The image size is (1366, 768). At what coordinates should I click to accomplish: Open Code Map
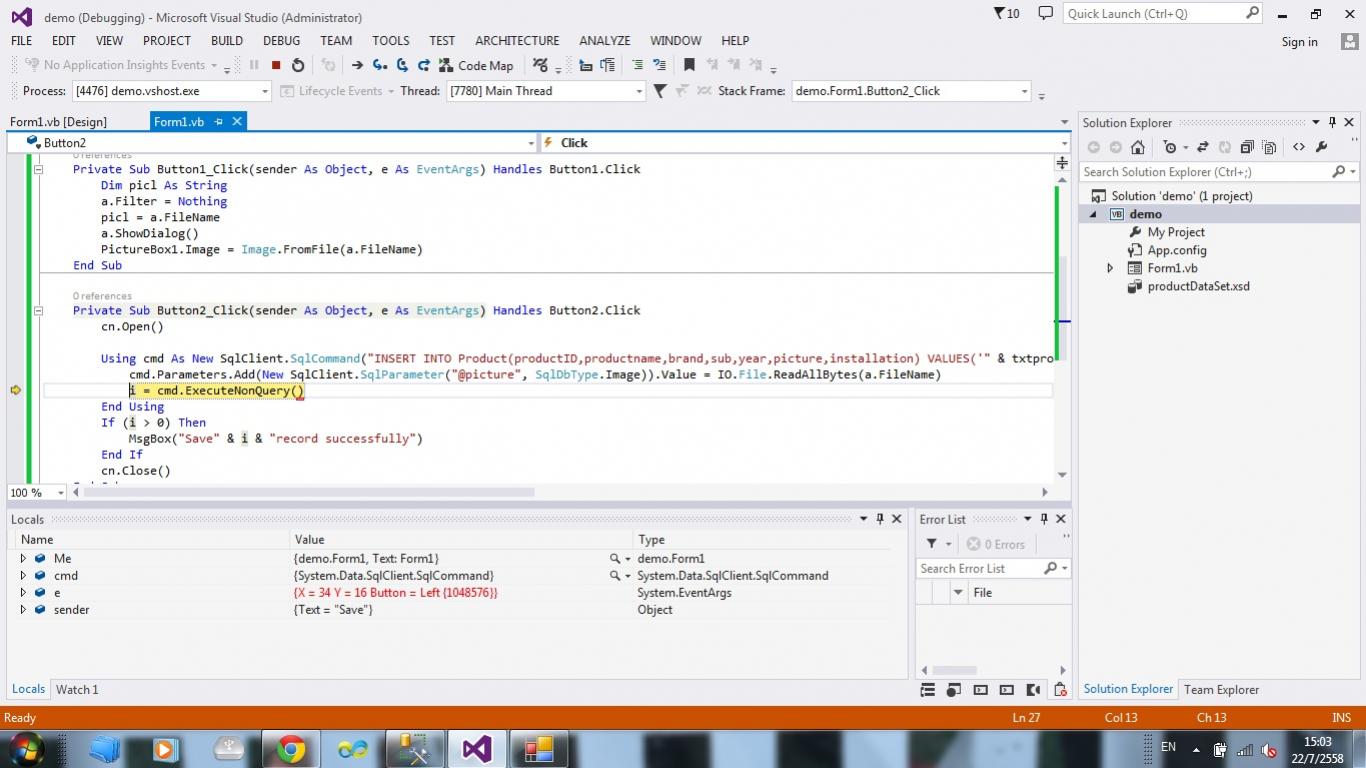coord(476,65)
